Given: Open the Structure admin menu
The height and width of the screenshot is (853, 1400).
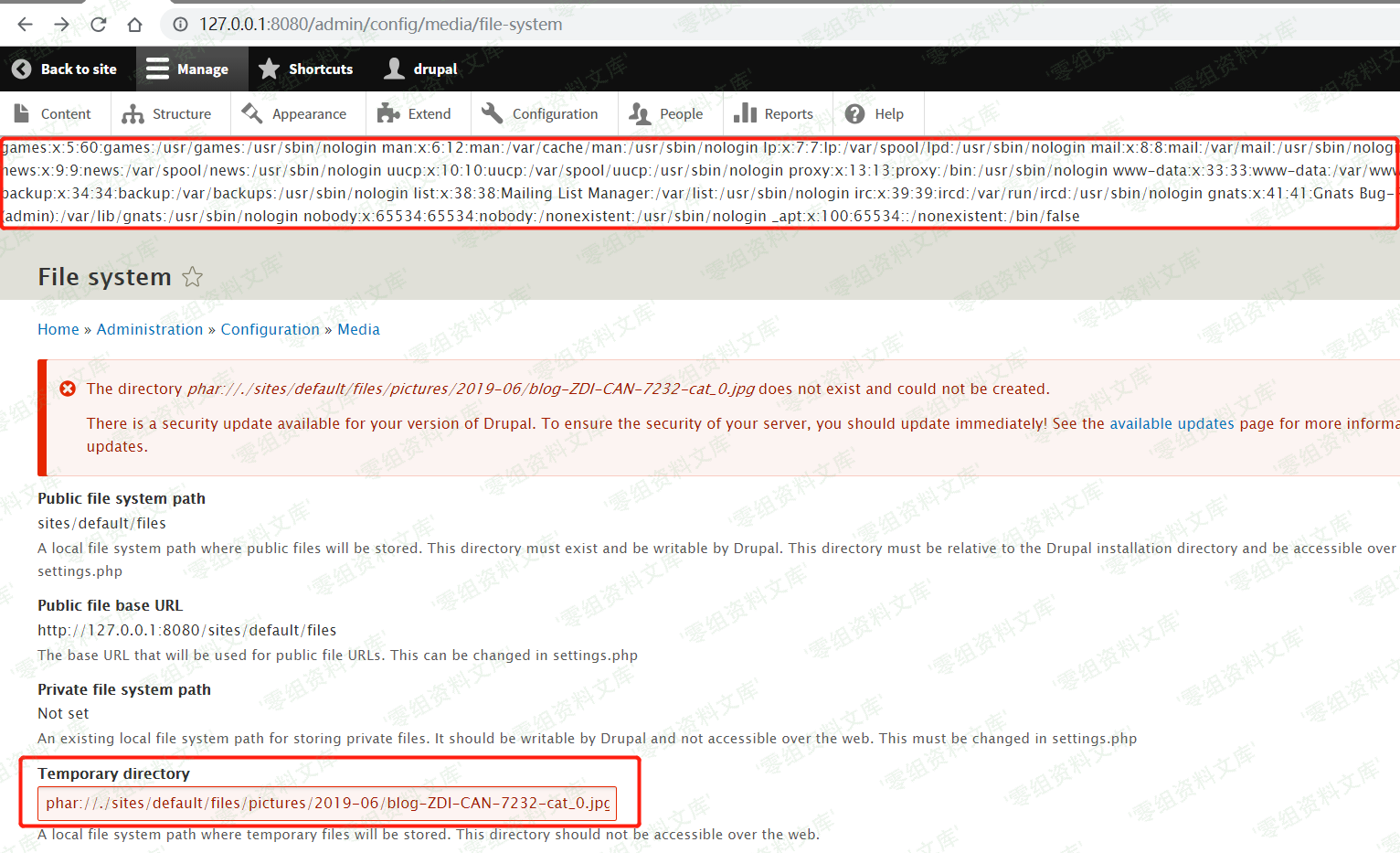Looking at the screenshot, I should (166, 114).
